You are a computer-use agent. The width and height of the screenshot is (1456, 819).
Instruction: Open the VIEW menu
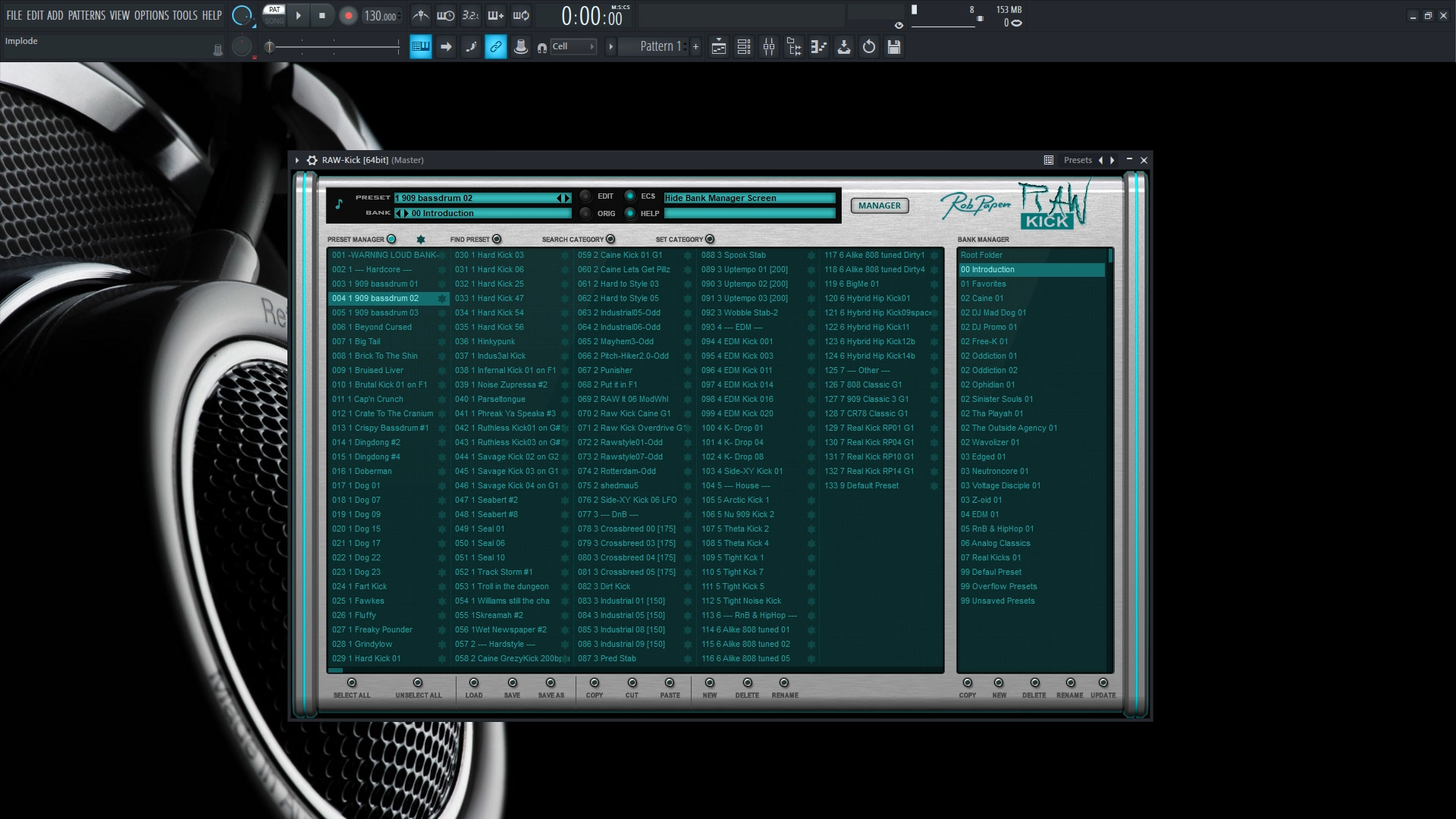[120, 15]
